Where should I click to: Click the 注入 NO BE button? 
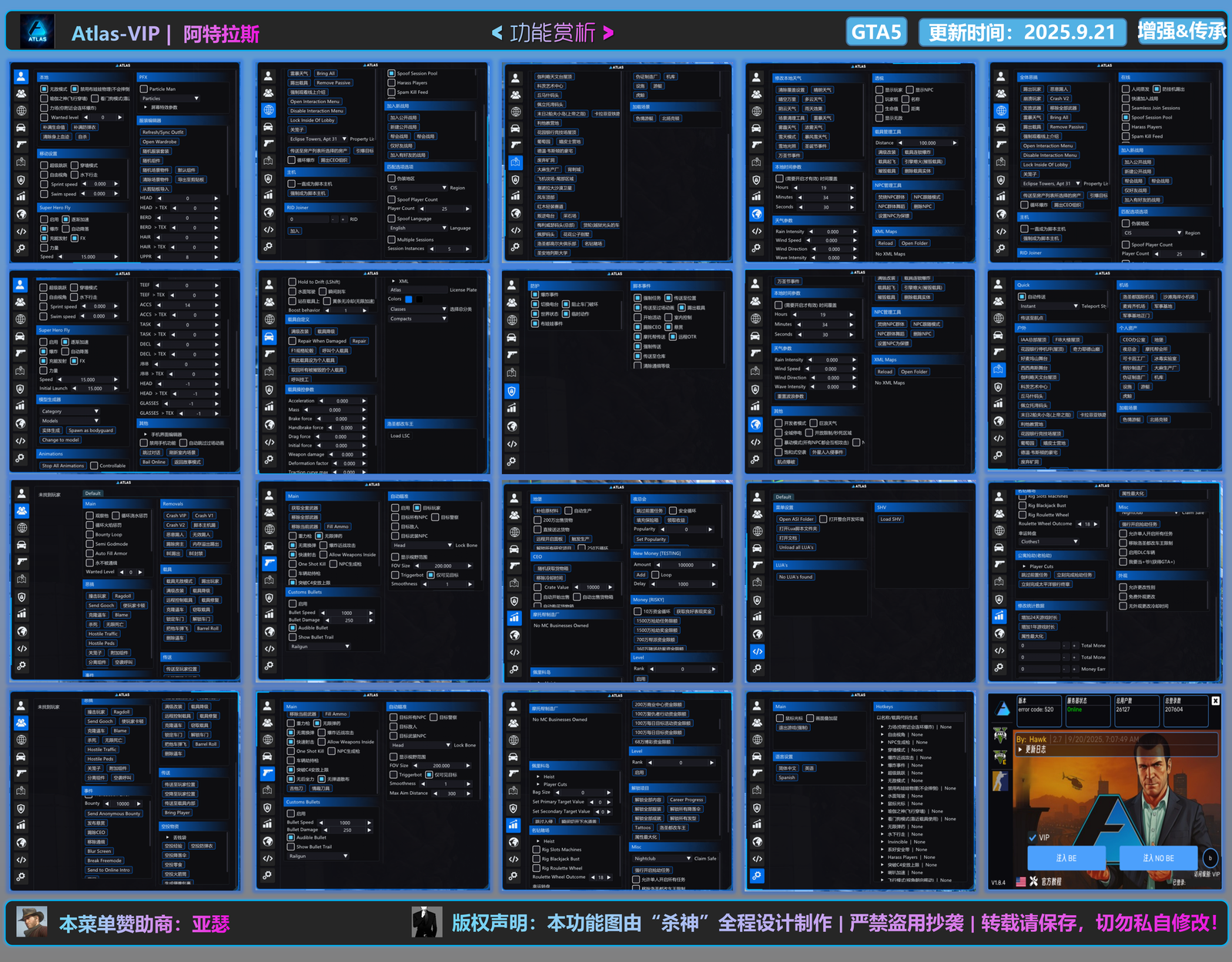click(x=1159, y=858)
